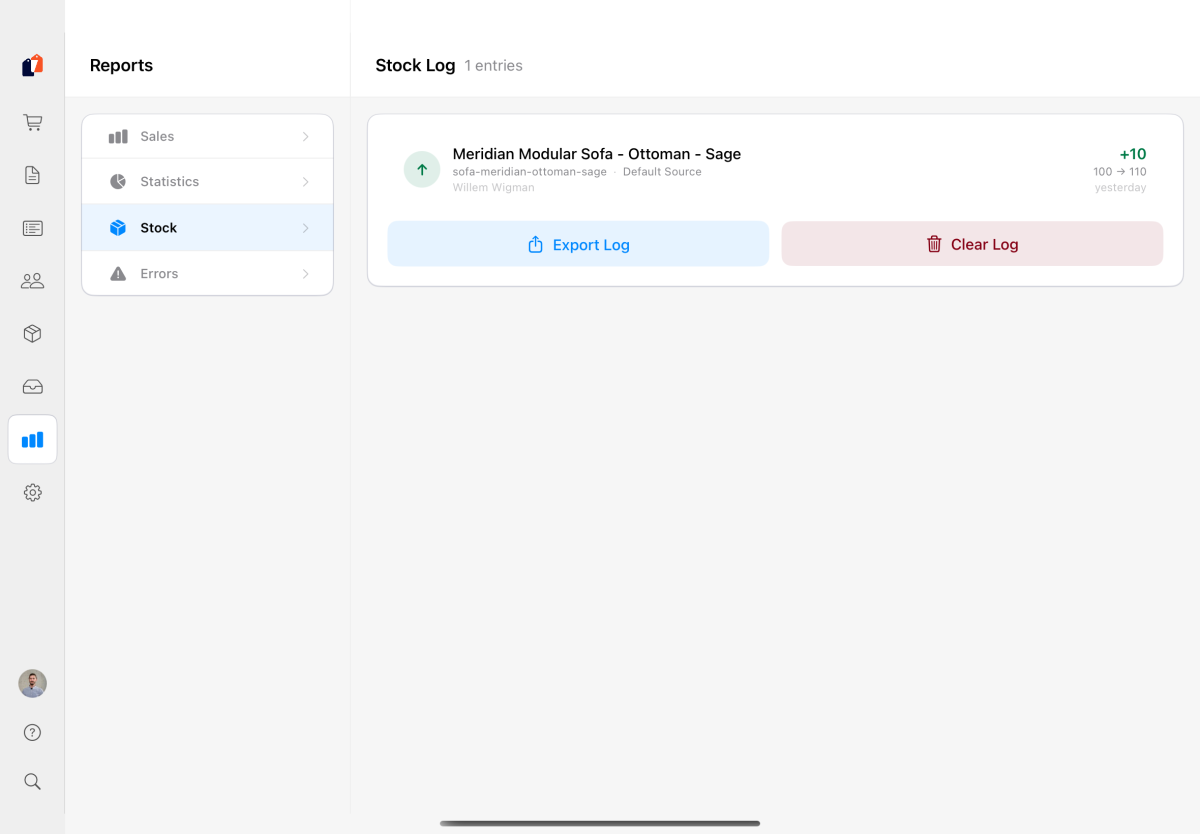The height and width of the screenshot is (834, 1200).
Task: Expand the Statistics chevron arrow
Action: [305, 182]
